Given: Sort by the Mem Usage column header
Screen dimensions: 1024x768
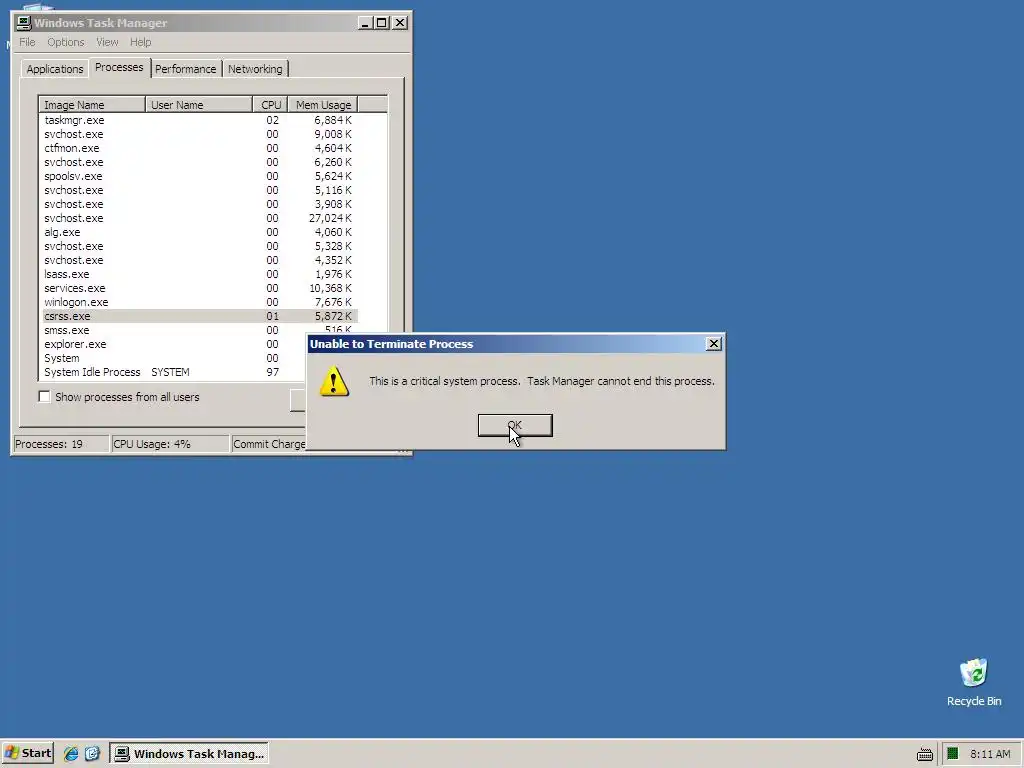Looking at the screenshot, I should 323,104.
